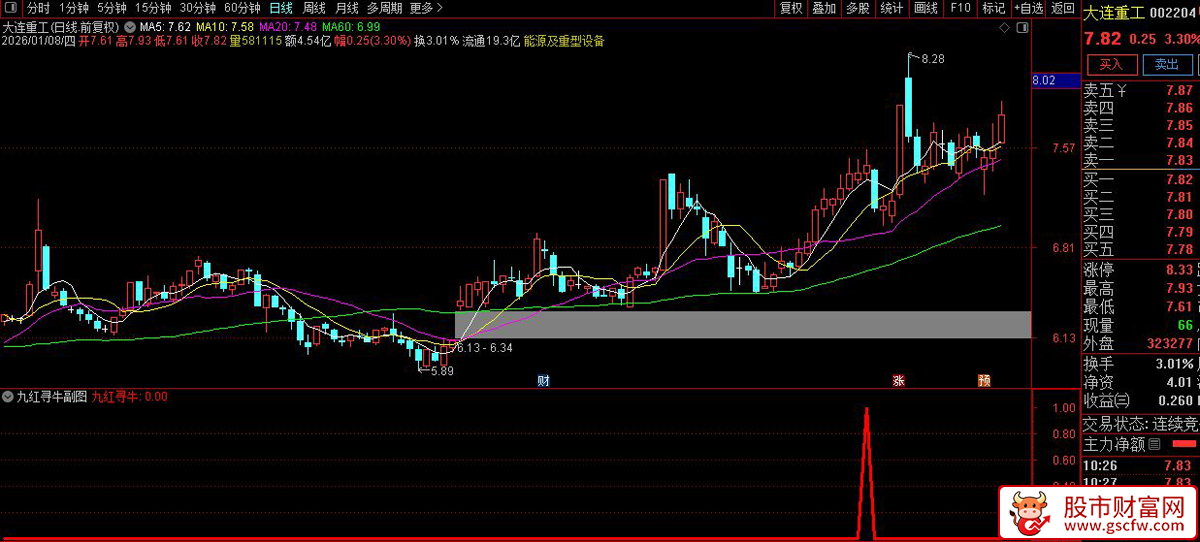Select the 15分钟 period tab

[153, 8]
